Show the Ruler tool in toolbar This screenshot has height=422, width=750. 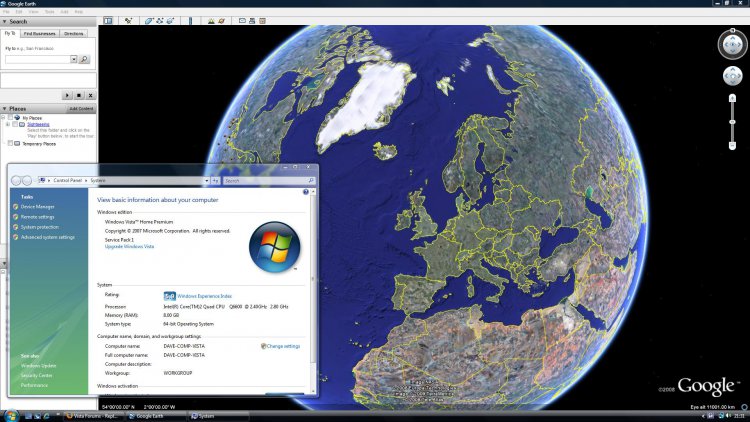(x=190, y=21)
